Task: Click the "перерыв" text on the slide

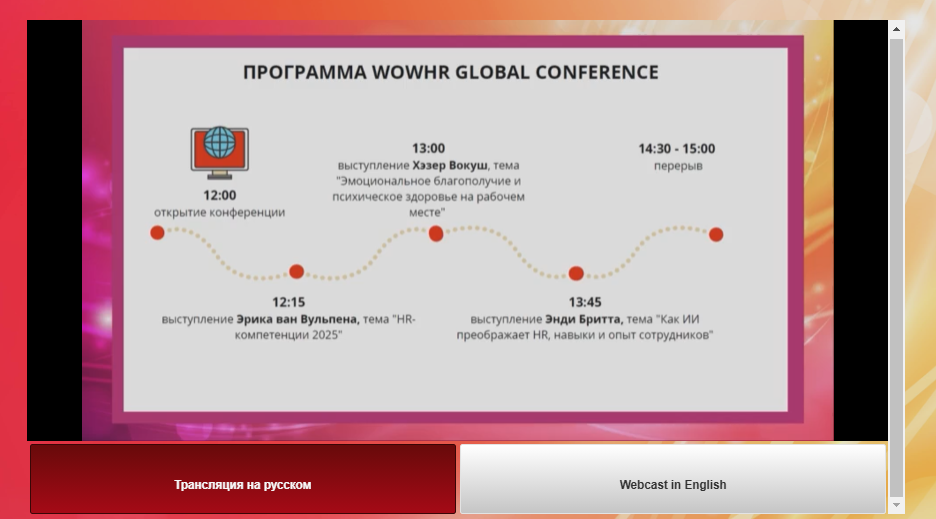Action: pyautogui.click(x=678, y=165)
